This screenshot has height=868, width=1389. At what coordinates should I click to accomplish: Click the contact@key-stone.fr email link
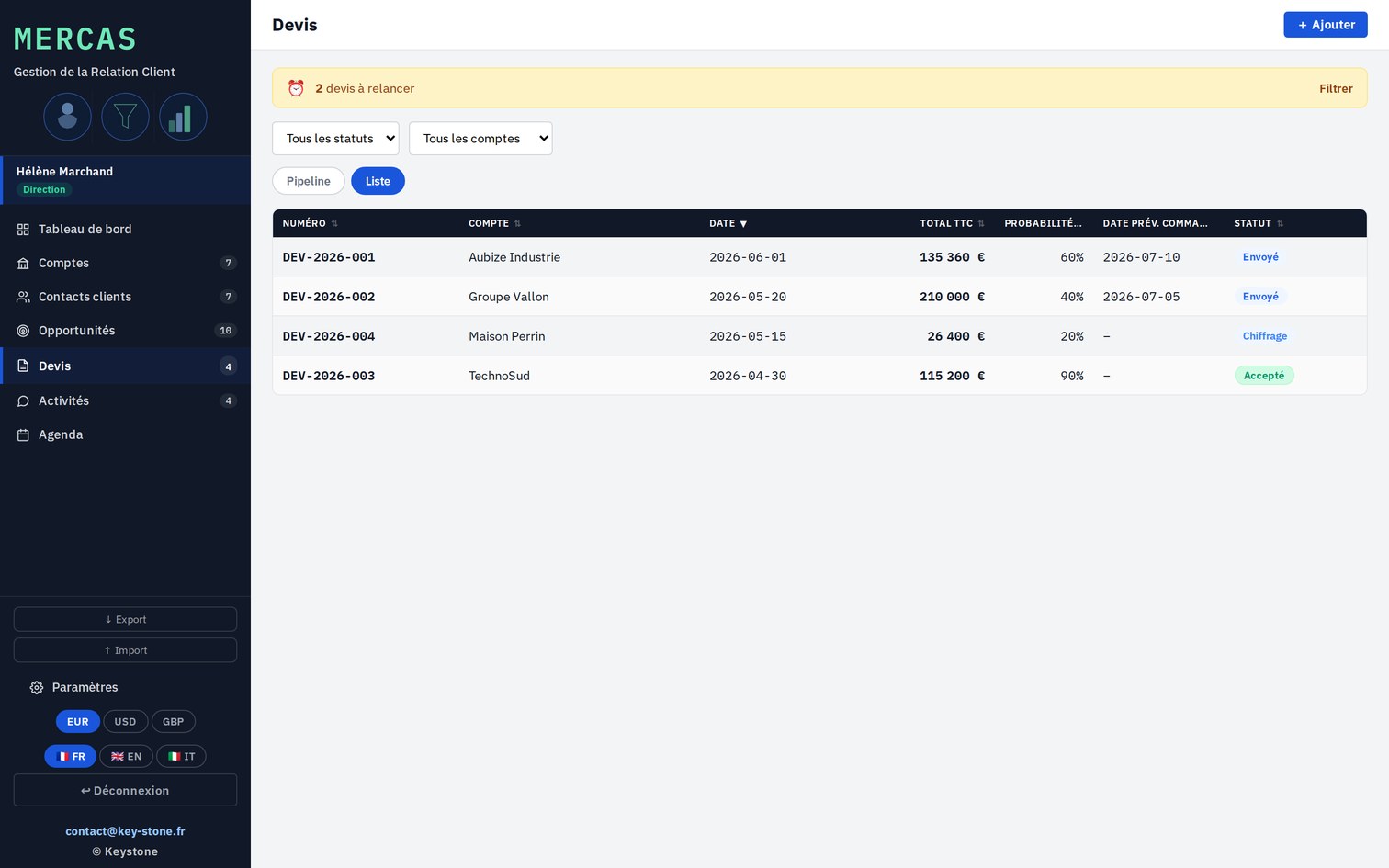click(125, 831)
